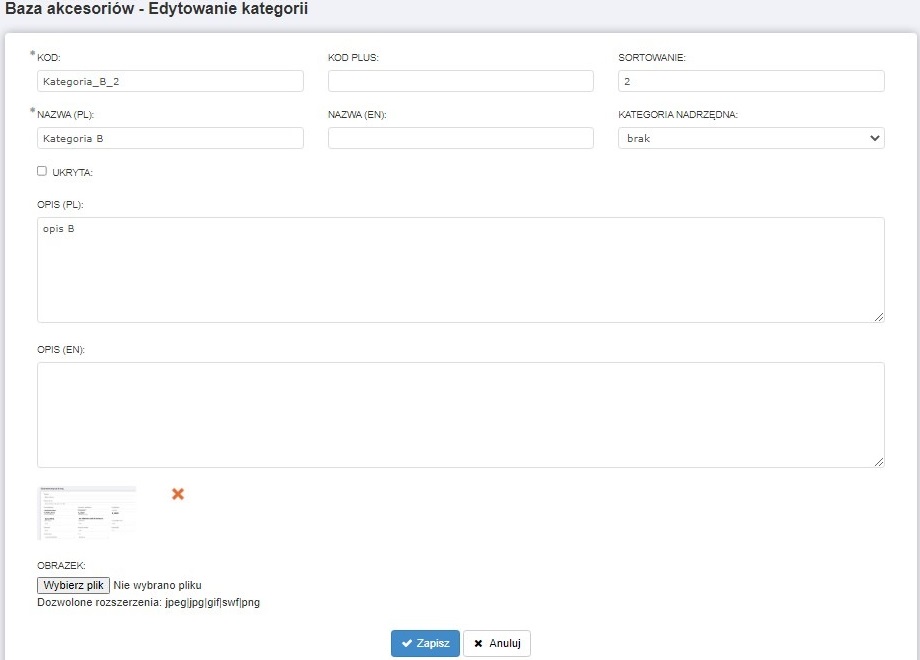Click the UKRYTA label text

point(73,173)
